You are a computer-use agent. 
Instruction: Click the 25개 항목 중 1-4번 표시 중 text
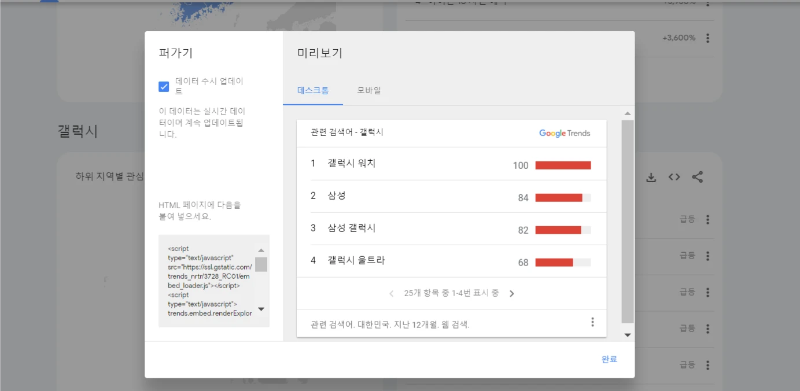tap(451, 294)
